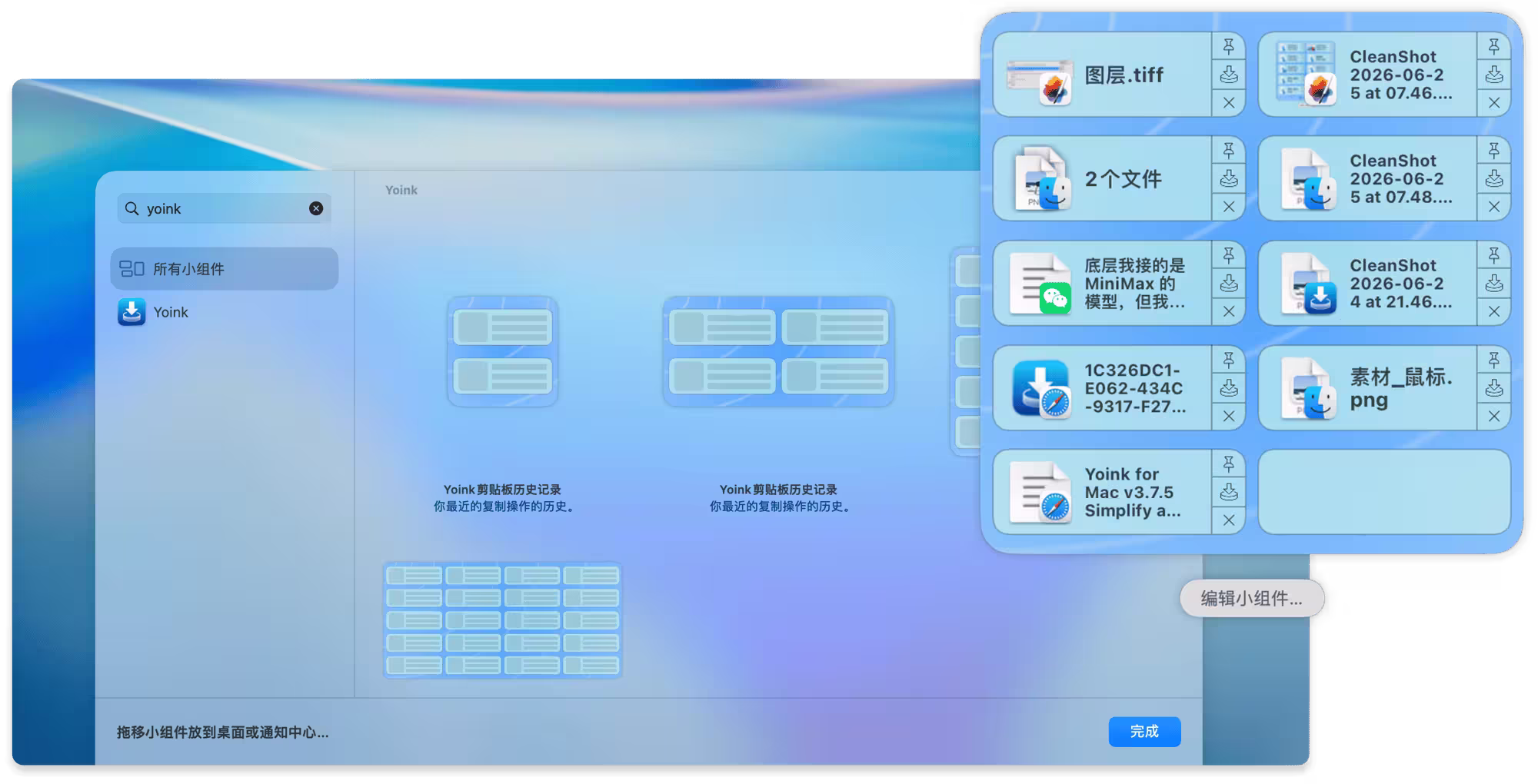The width and height of the screenshot is (1538, 784).
Task: Pin the 素材_鼠标.png item
Action: (1494, 360)
